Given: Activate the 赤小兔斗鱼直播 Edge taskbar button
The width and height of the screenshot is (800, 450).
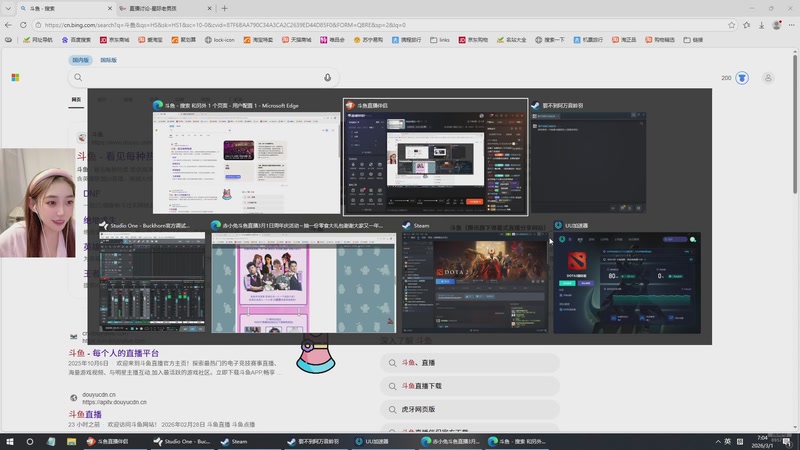Looking at the screenshot, I should [450, 441].
